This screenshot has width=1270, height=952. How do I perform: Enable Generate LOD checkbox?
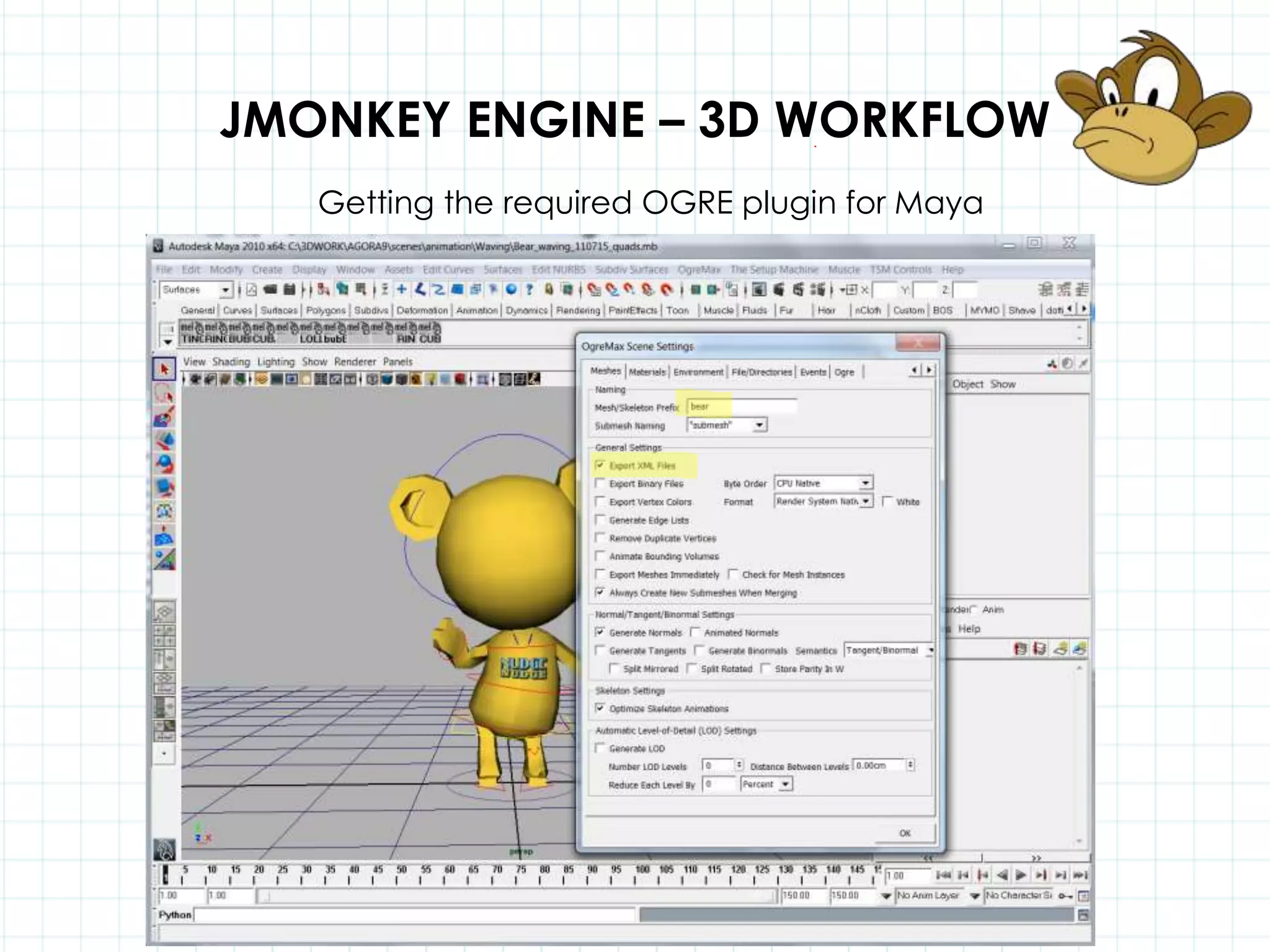600,748
